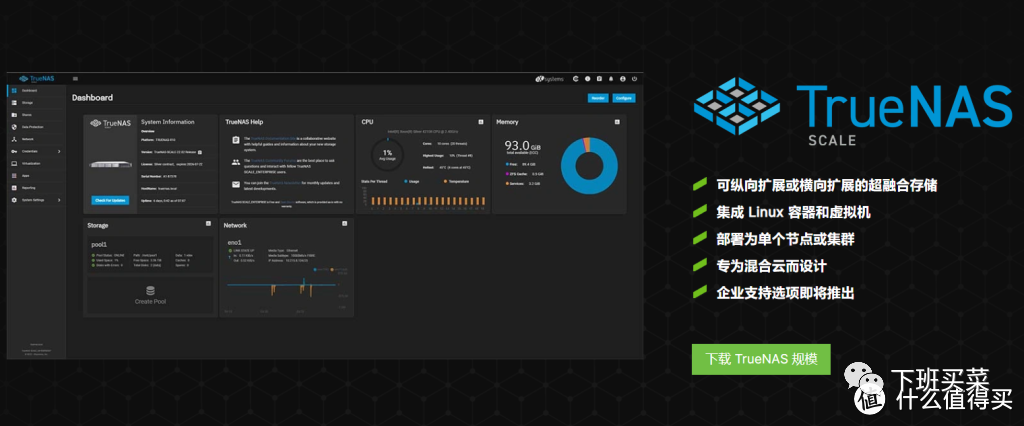The width and height of the screenshot is (1024, 426).
Task: Click the CPU 1% Avg Usage gauge
Action: (387, 154)
